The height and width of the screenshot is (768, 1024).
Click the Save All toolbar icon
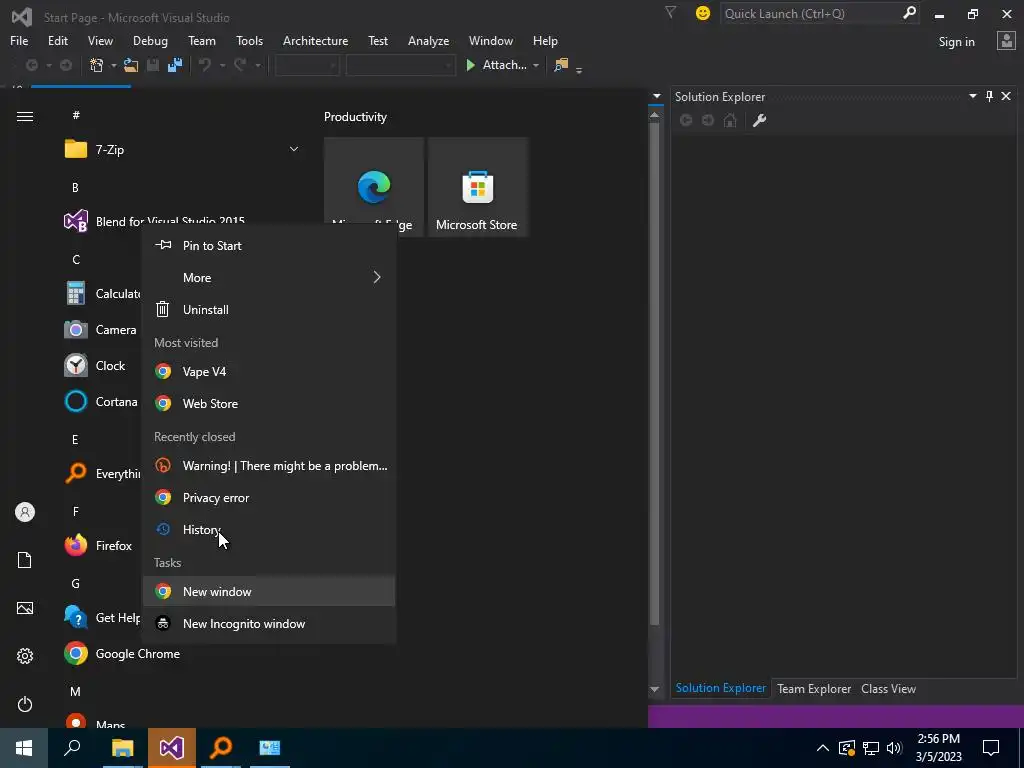click(x=174, y=65)
